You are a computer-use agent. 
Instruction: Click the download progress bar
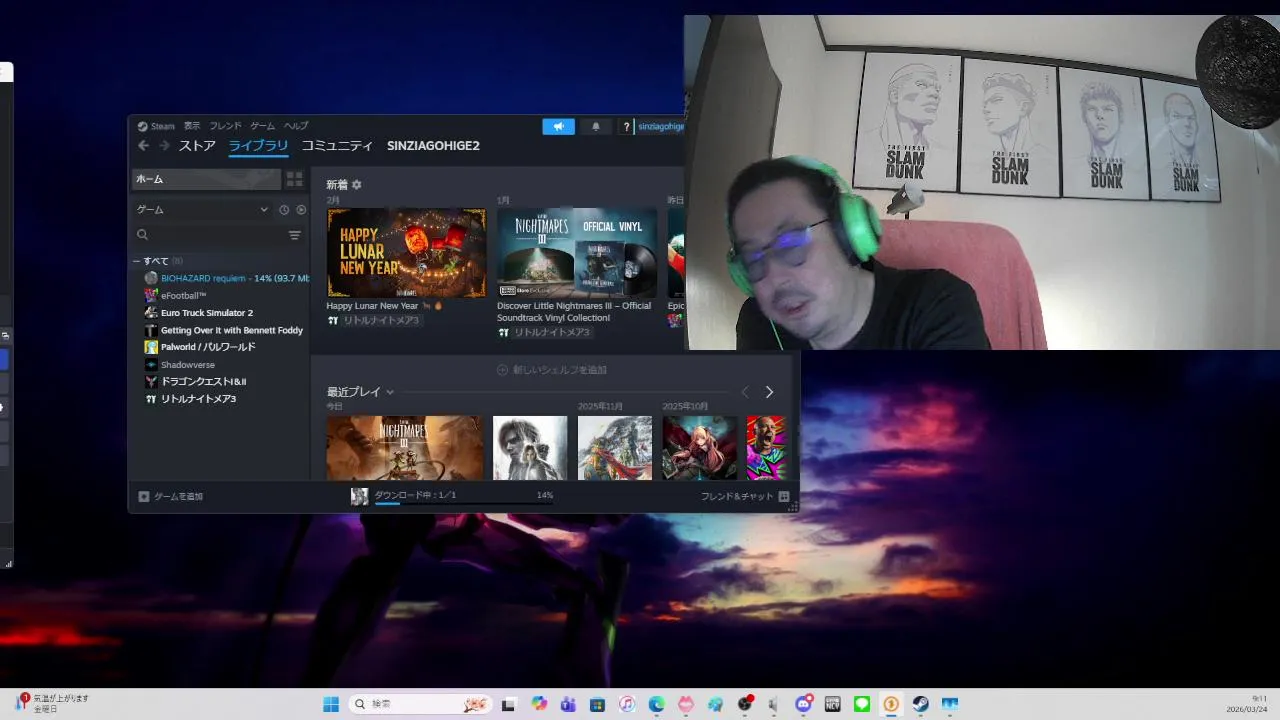464,504
